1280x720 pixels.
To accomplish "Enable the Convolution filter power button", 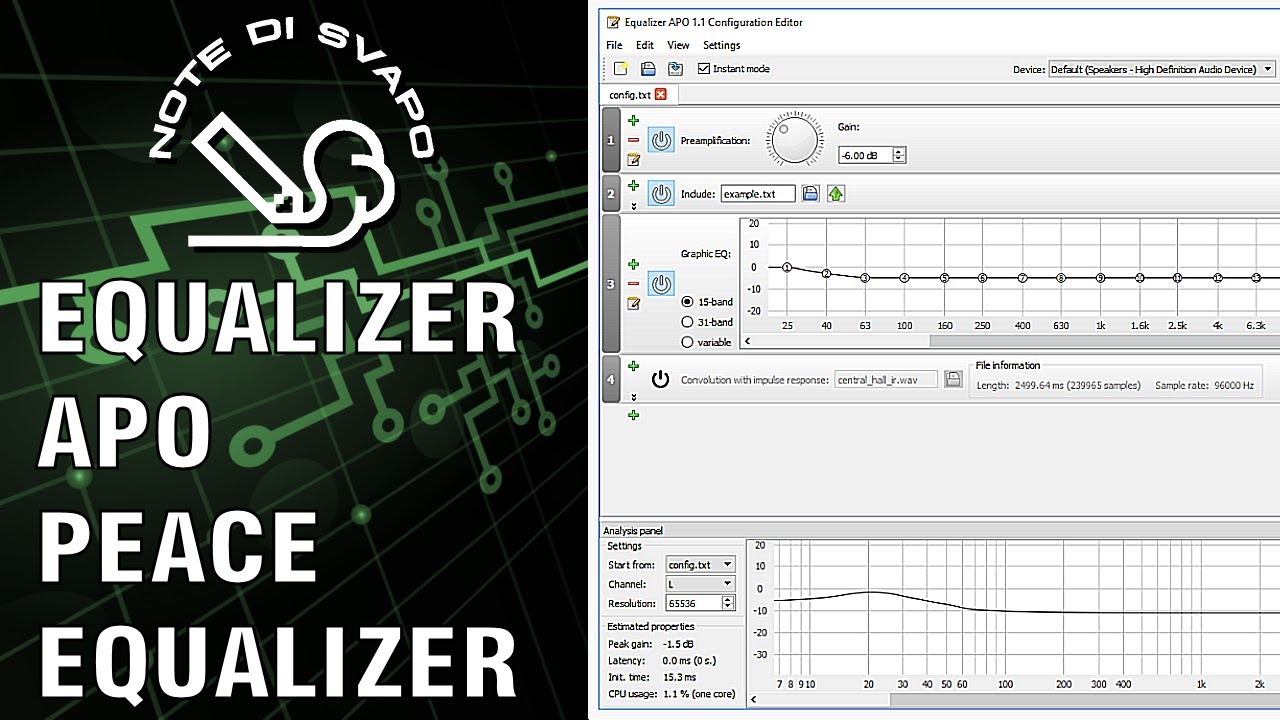I will click(x=660, y=379).
